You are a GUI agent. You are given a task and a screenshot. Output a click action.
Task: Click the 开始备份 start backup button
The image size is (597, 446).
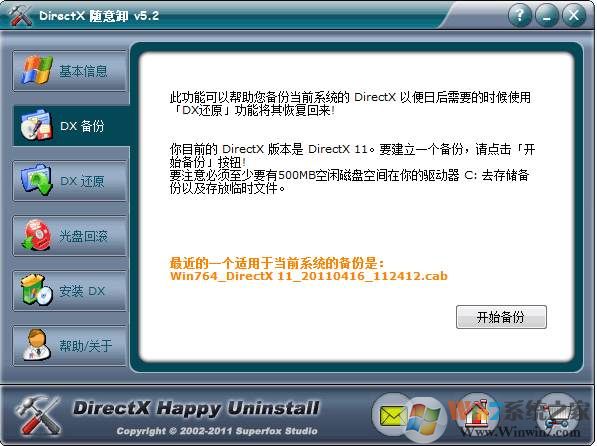pyautogui.click(x=501, y=317)
